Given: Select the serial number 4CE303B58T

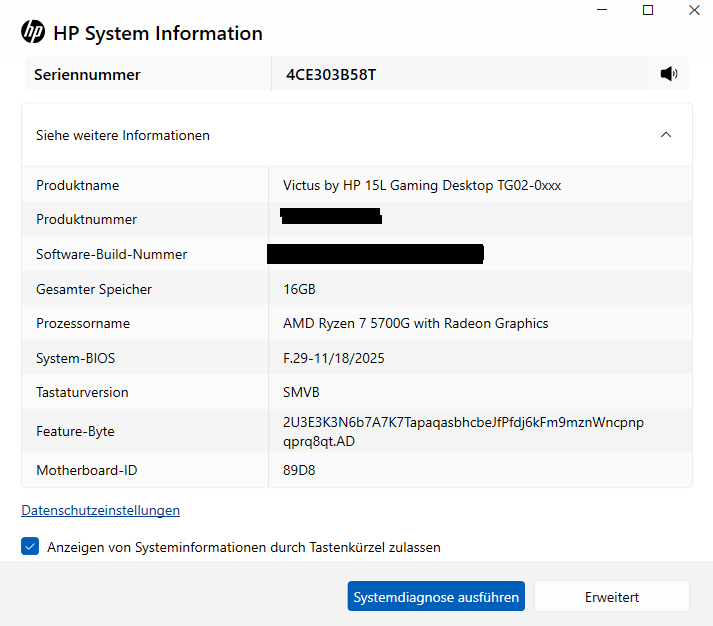Looking at the screenshot, I should click(x=331, y=75).
